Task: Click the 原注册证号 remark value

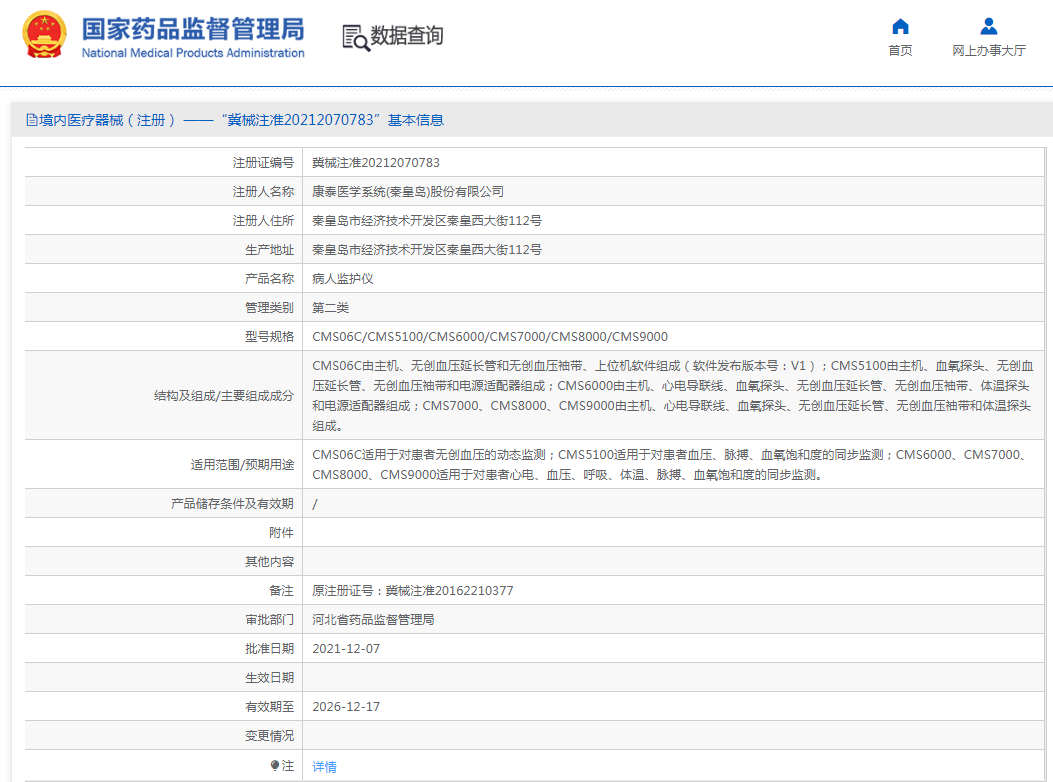Action: click(412, 591)
